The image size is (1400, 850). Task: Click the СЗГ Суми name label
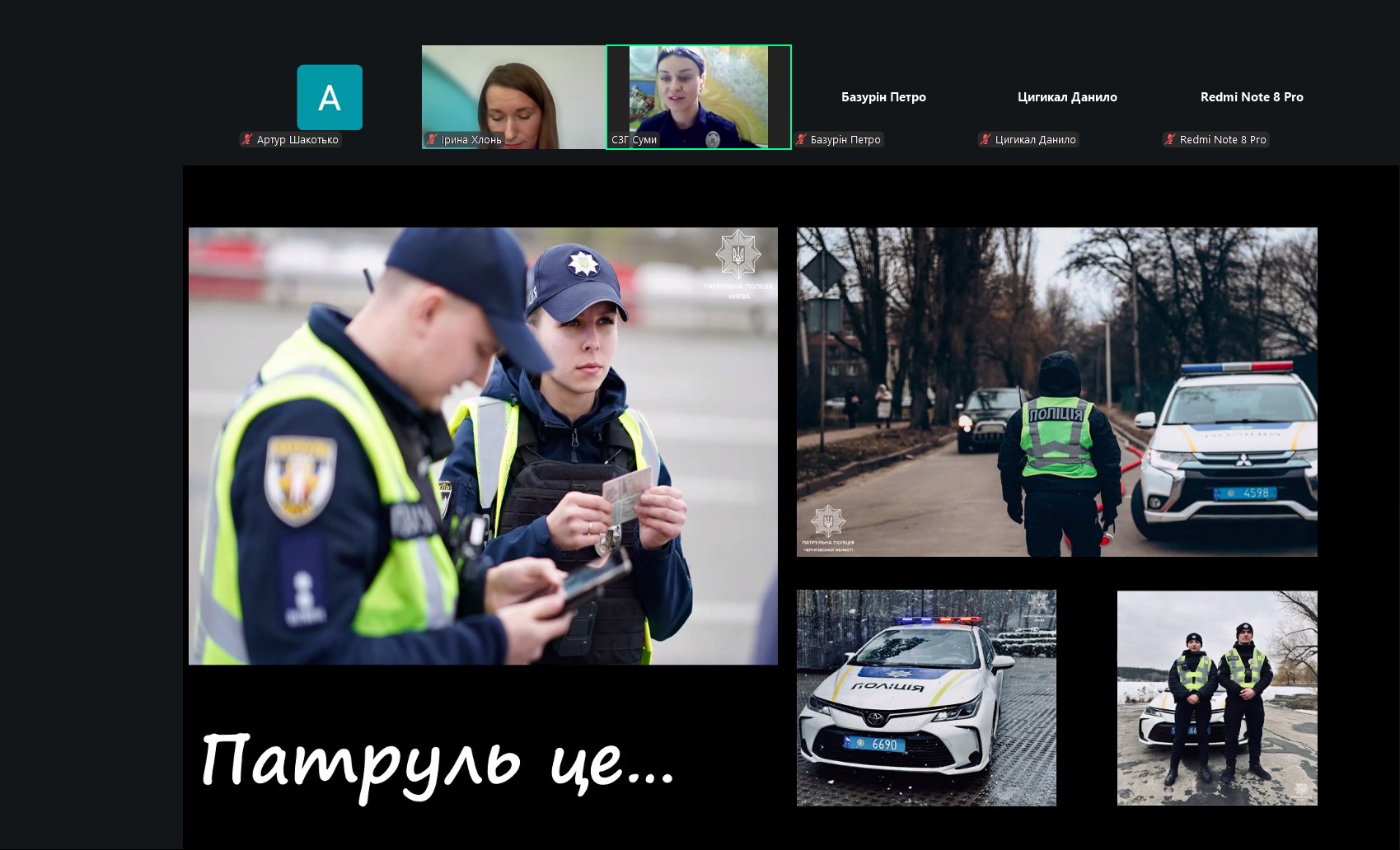634,140
